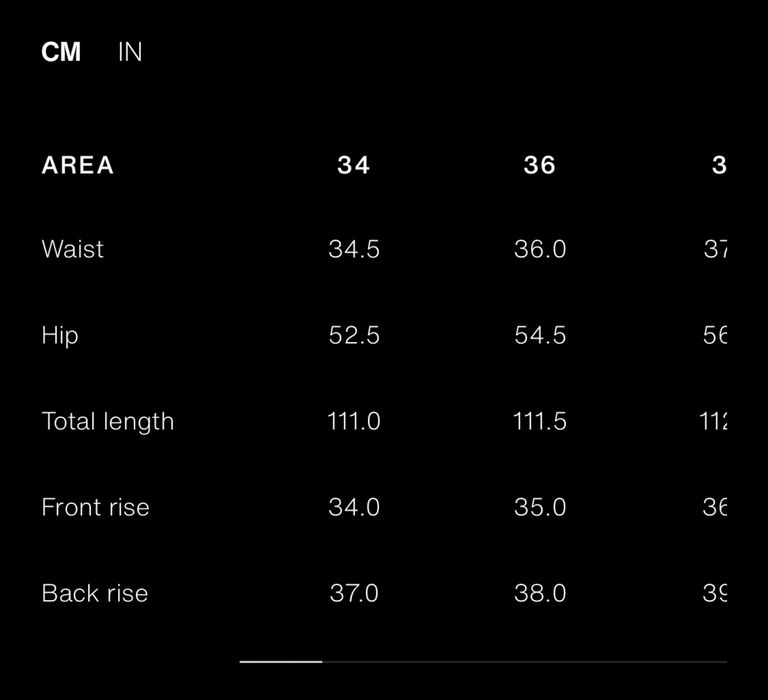Select back rise value 37.0

(x=354, y=593)
